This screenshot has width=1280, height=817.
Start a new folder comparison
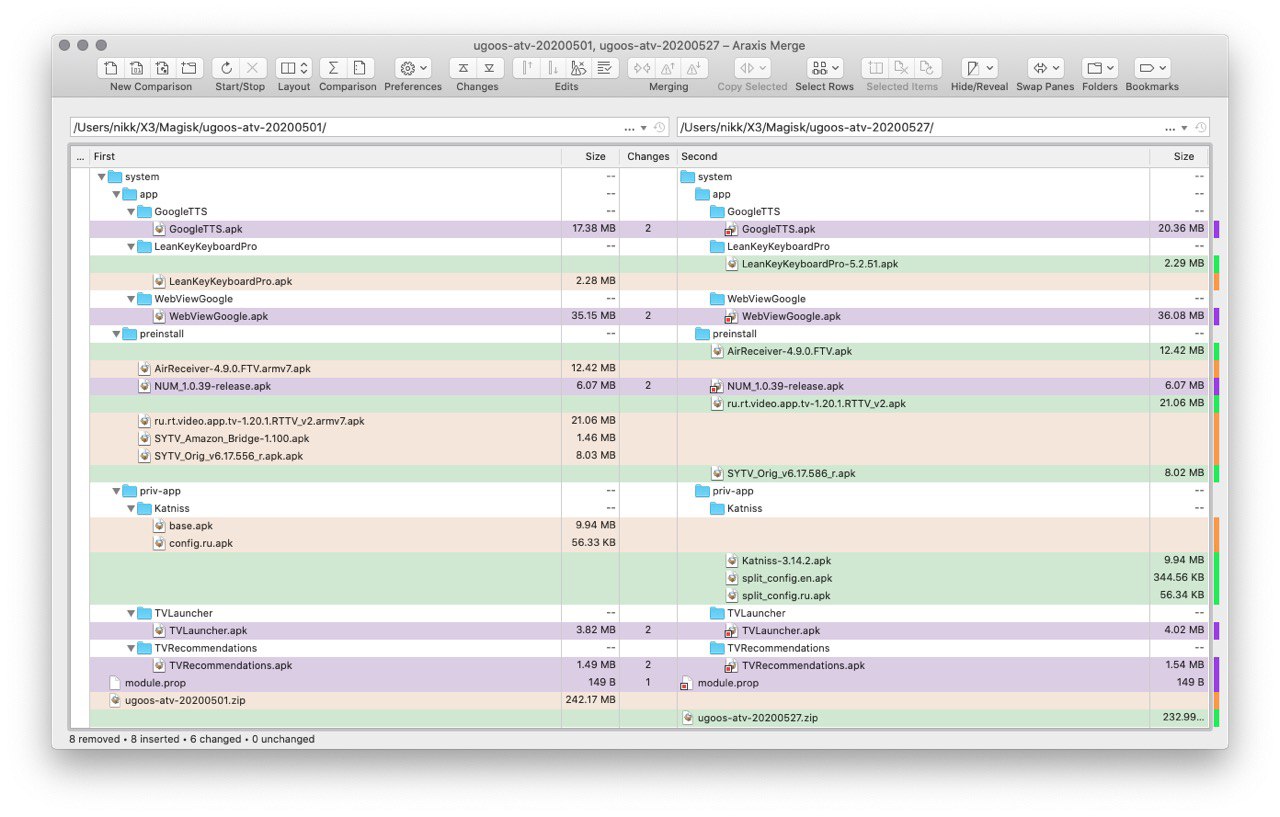[x=190, y=68]
